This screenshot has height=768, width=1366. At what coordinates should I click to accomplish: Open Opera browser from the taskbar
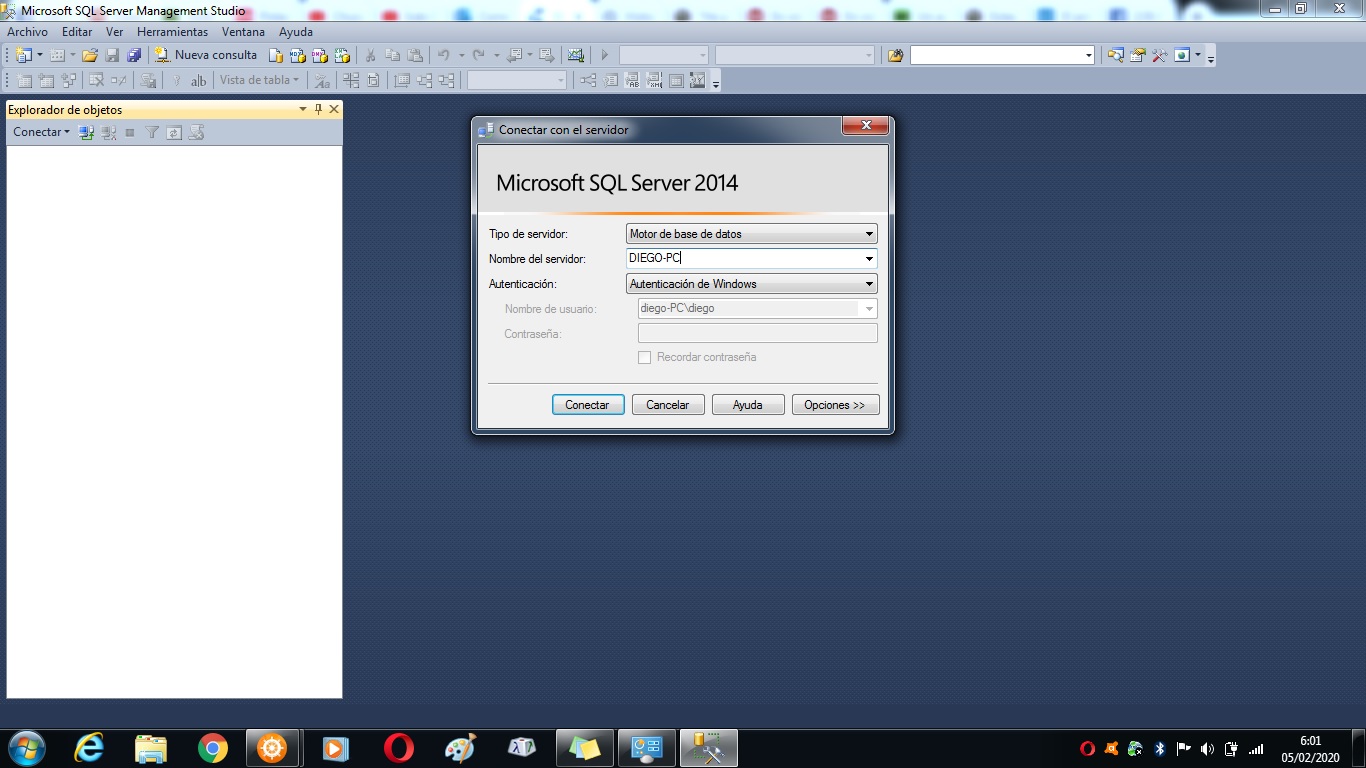tap(398, 748)
